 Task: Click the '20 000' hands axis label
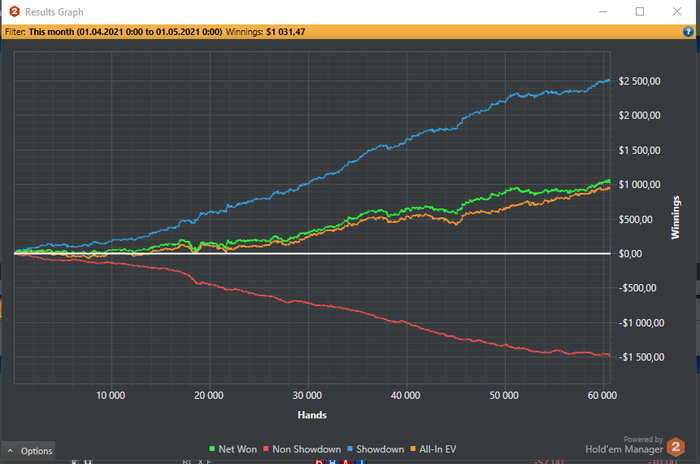click(x=208, y=396)
